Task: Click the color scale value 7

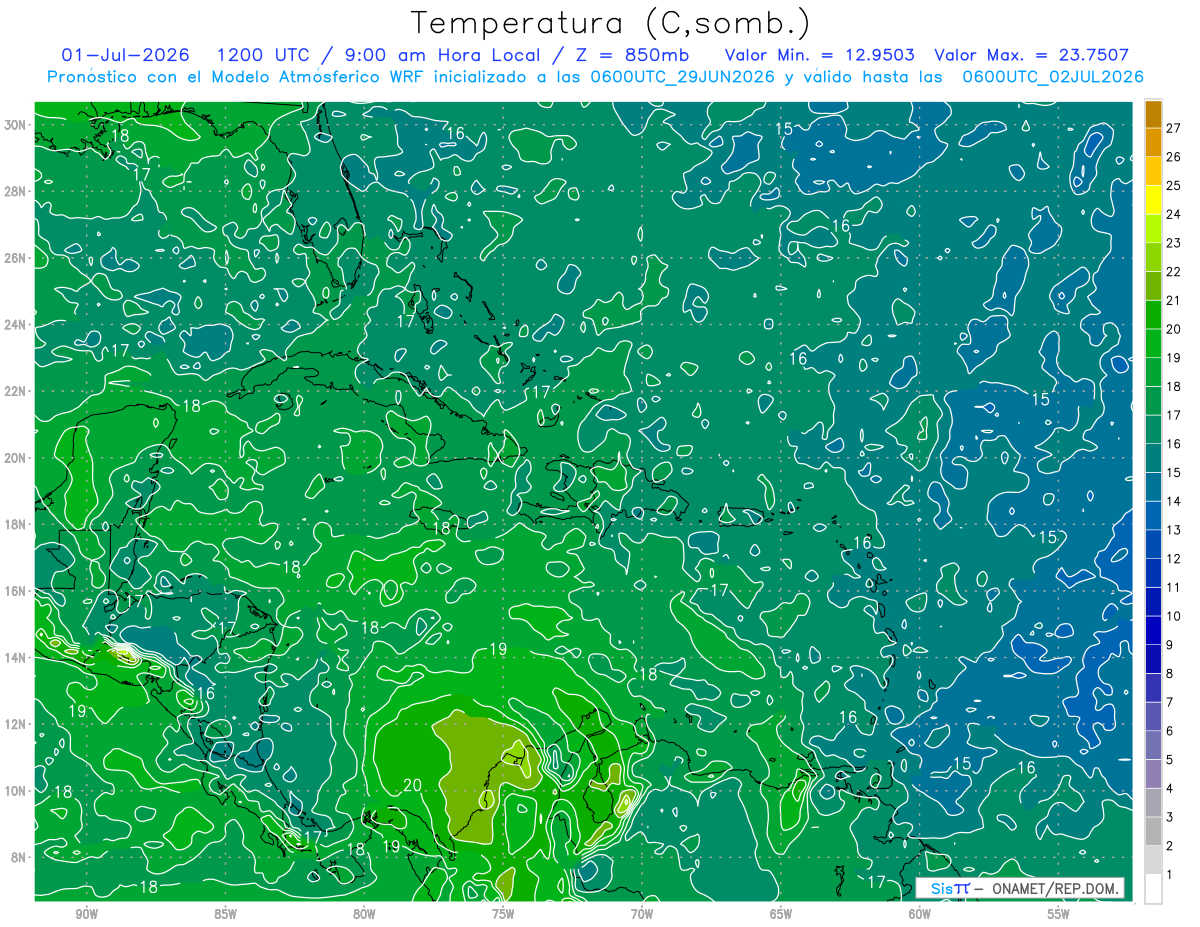Action: [x=1171, y=702]
